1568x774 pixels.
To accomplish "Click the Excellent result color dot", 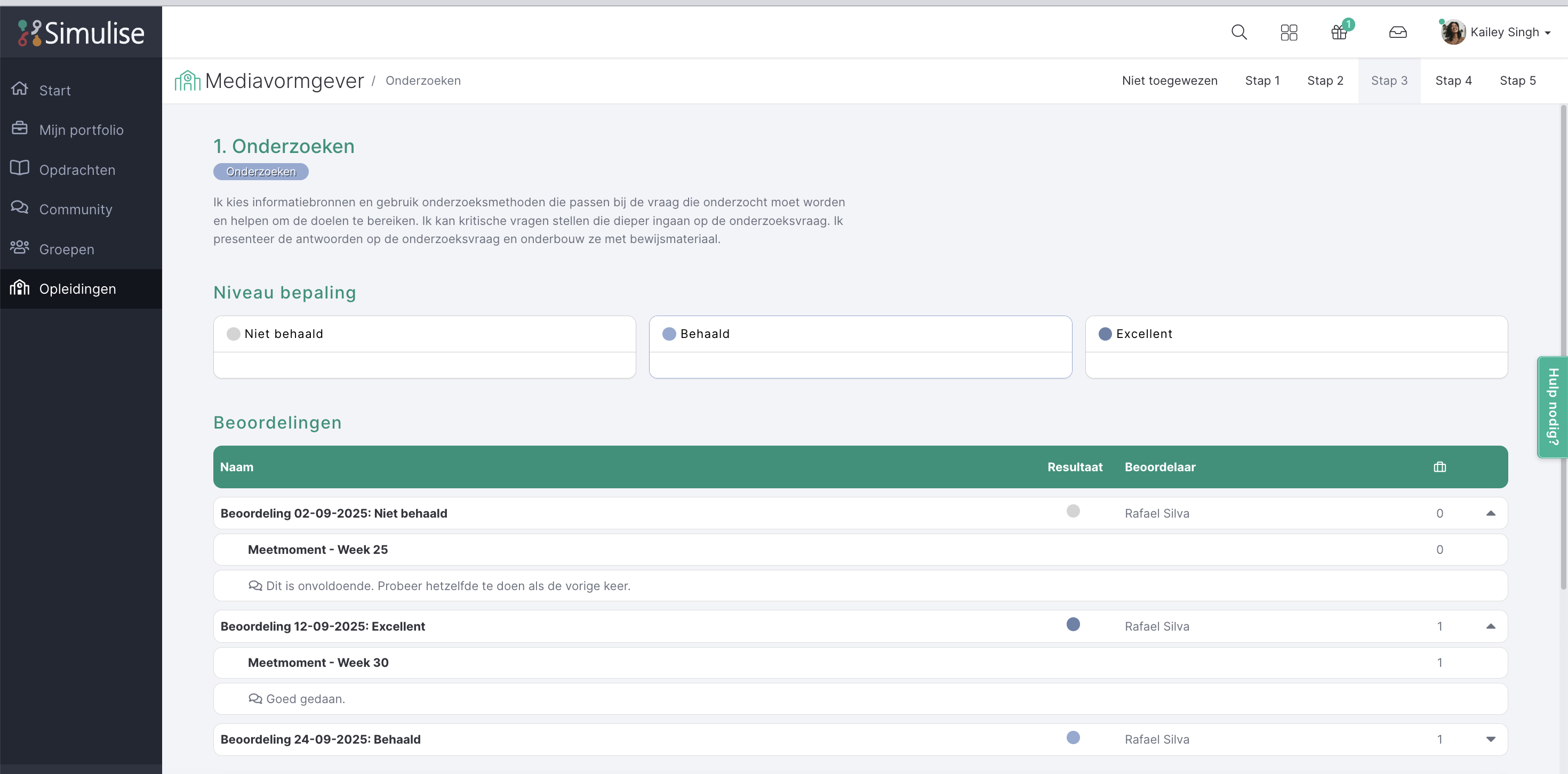I will tap(1073, 624).
